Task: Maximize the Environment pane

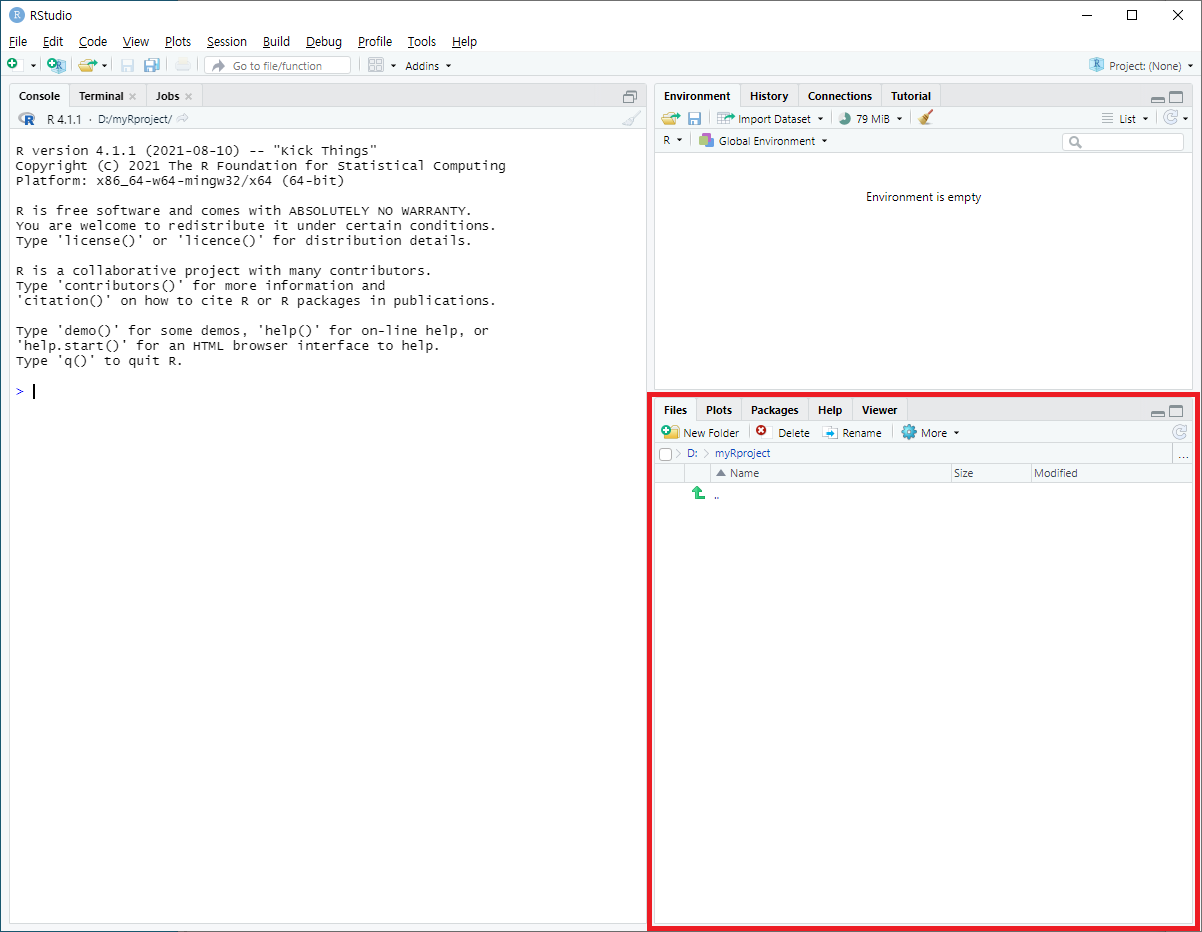Action: click(x=1176, y=97)
